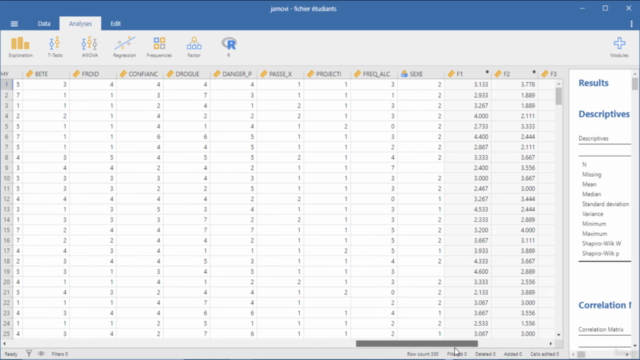Select the PASSE_X column header
The image size is (640, 360).
click(281, 74)
